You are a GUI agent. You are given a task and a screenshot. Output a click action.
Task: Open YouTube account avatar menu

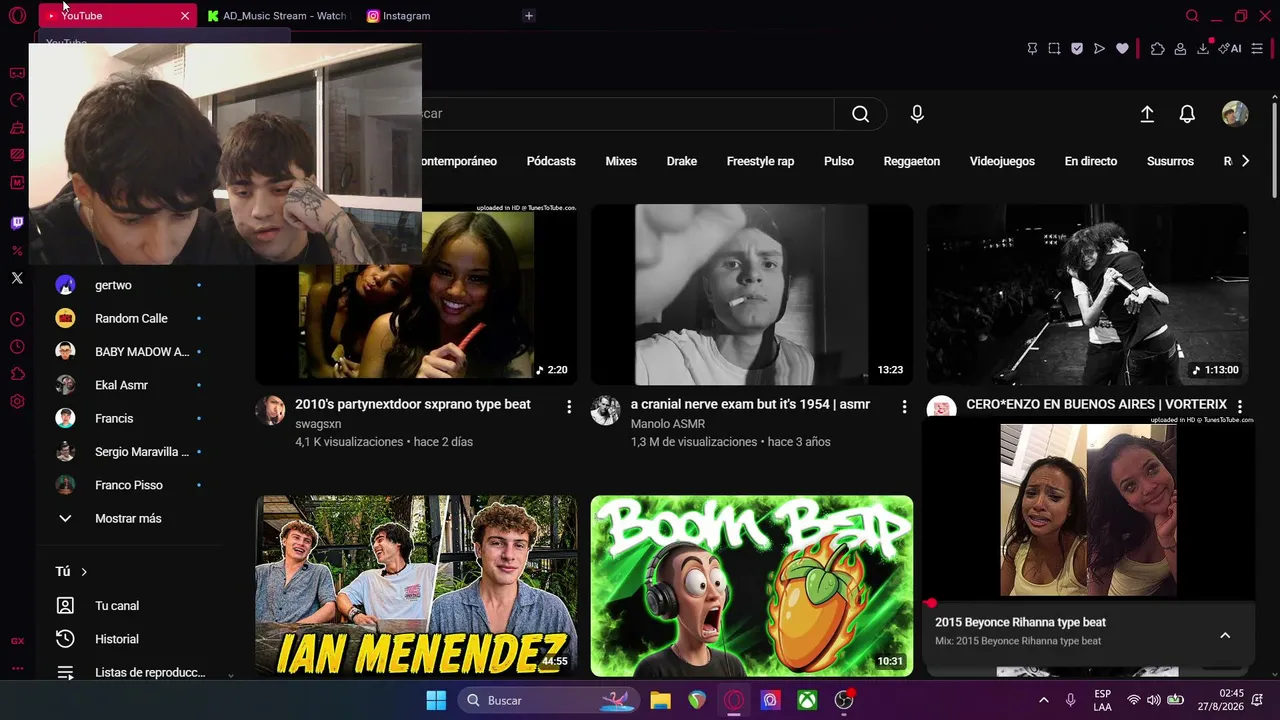click(x=1235, y=114)
